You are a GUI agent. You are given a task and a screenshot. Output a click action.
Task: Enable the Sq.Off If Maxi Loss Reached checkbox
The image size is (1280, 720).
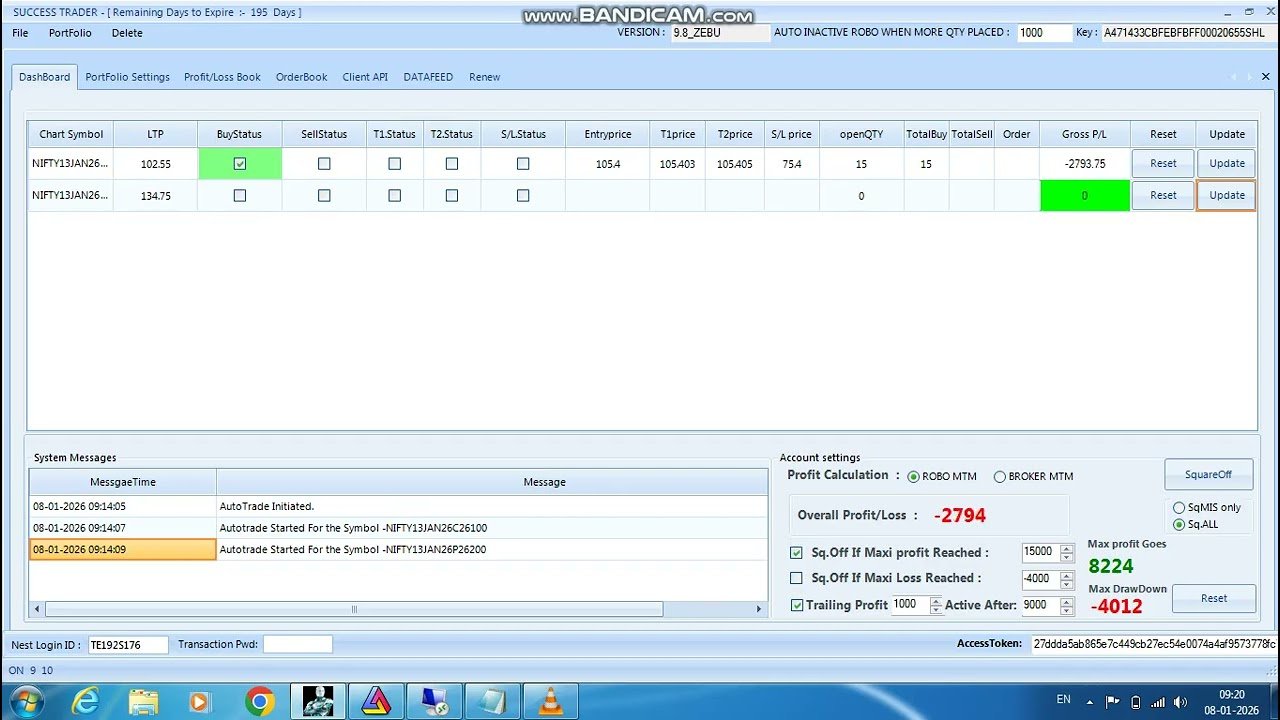click(796, 578)
